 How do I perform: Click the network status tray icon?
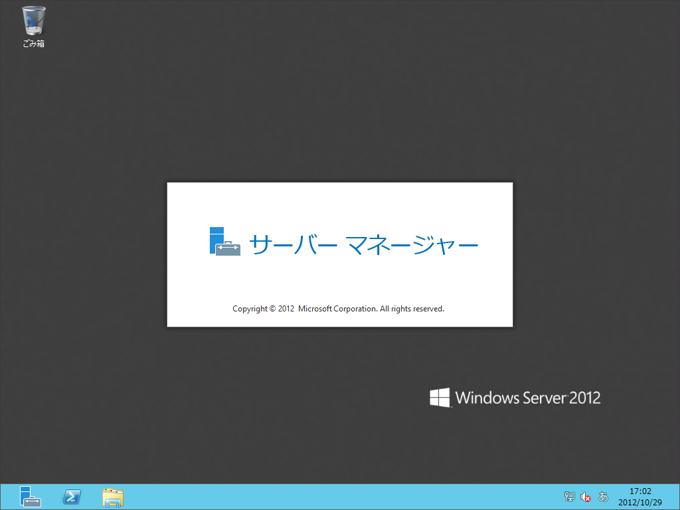point(569,497)
